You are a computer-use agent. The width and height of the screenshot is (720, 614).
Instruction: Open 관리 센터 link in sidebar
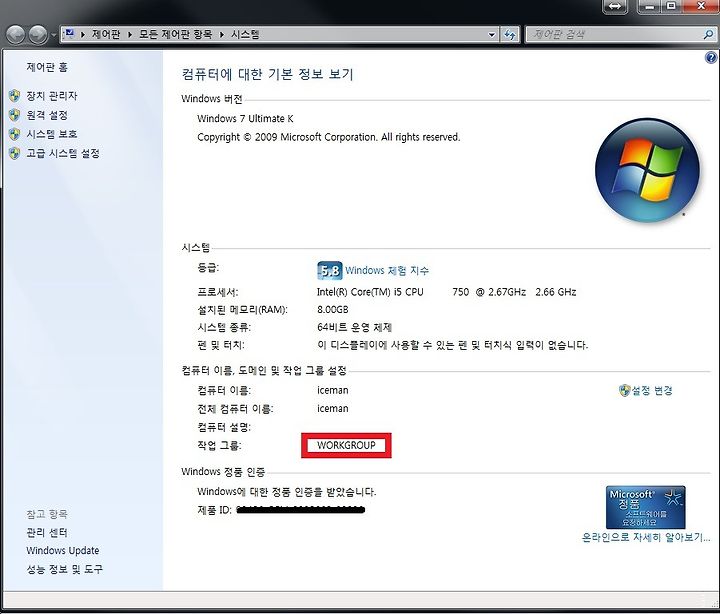(x=47, y=533)
